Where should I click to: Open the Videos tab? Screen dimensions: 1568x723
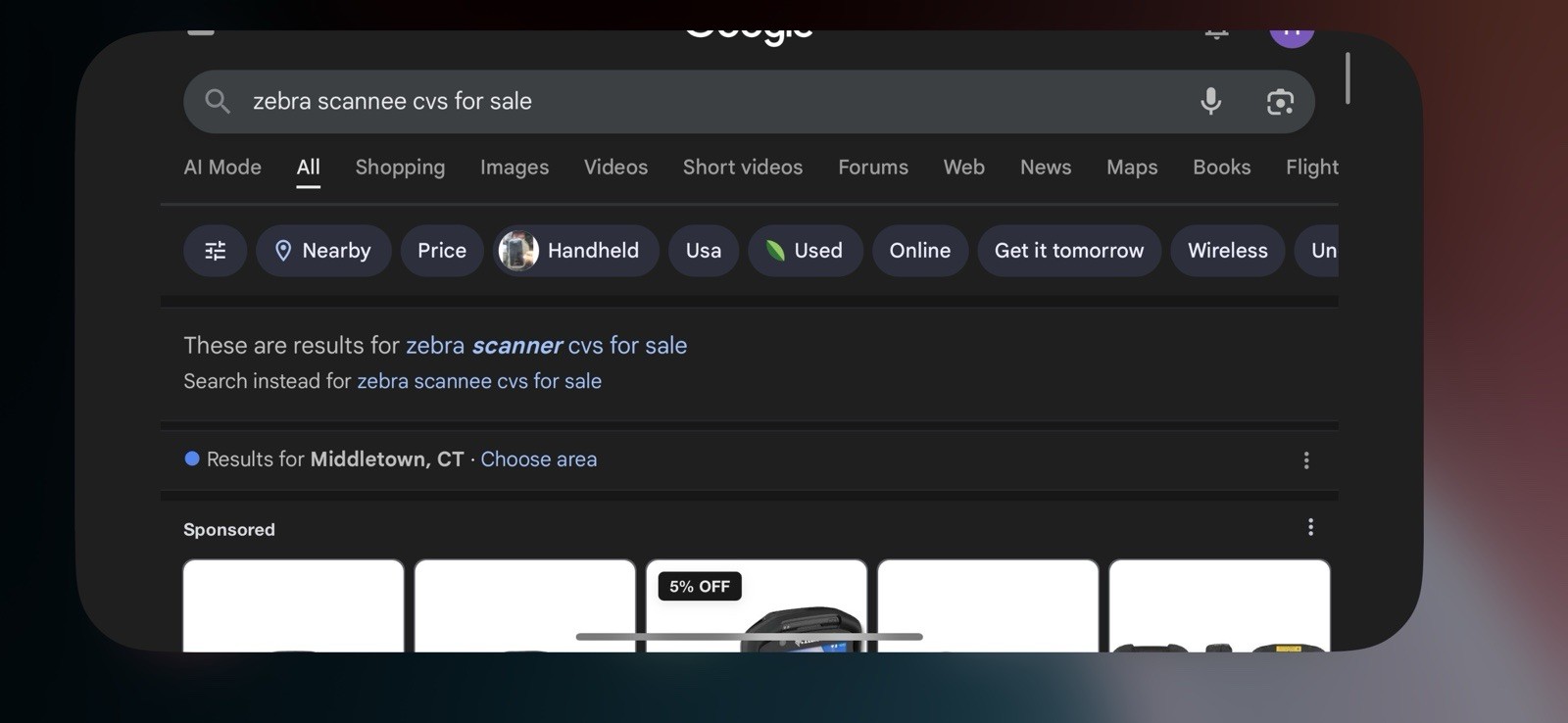click(615, 168)
